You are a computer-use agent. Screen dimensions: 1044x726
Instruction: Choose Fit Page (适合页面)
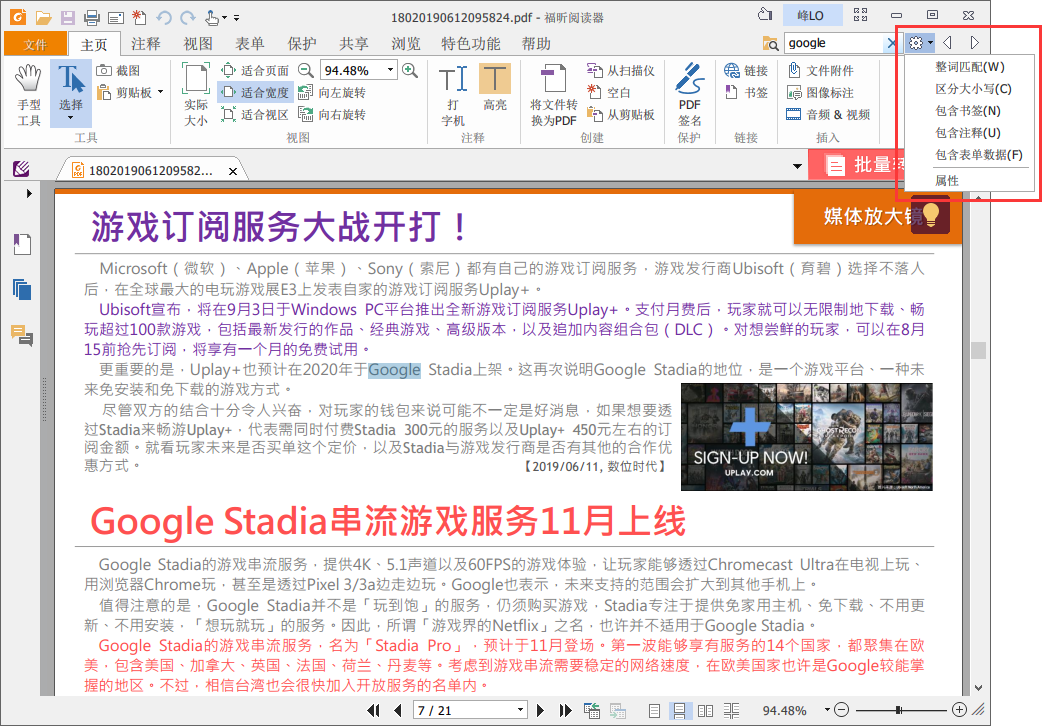point(256,71)
